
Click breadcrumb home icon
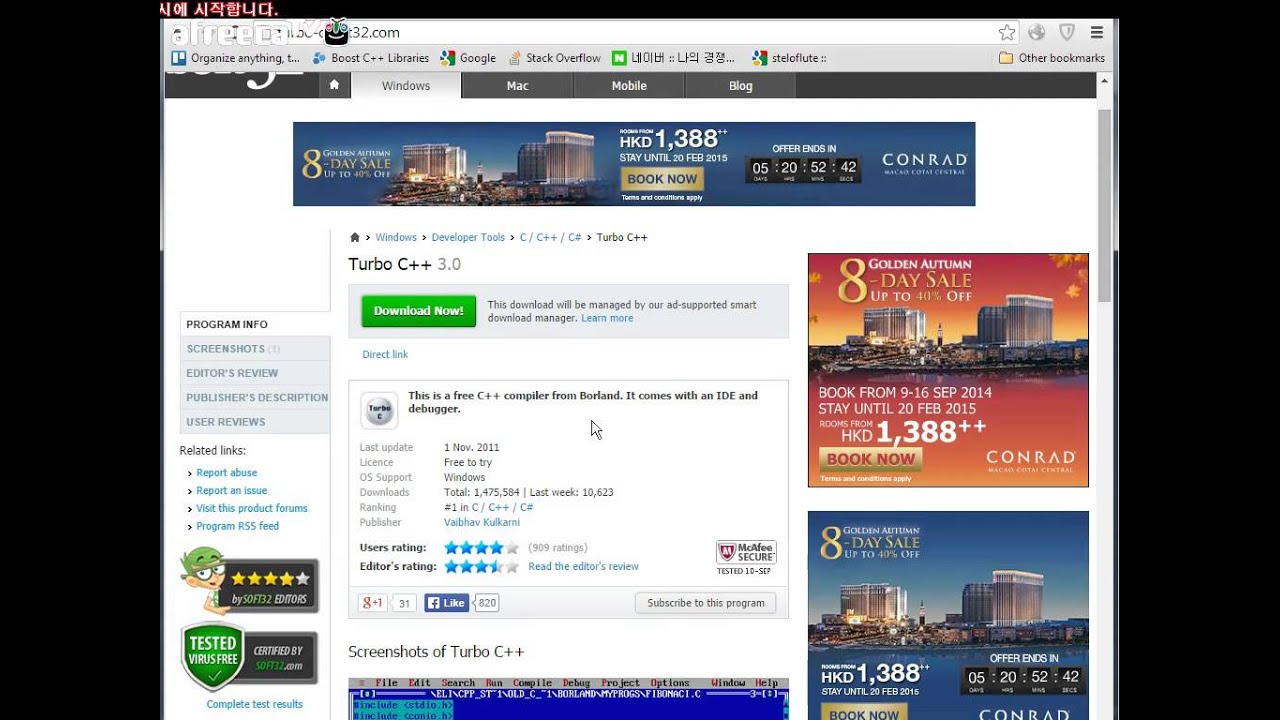(354, 237)
